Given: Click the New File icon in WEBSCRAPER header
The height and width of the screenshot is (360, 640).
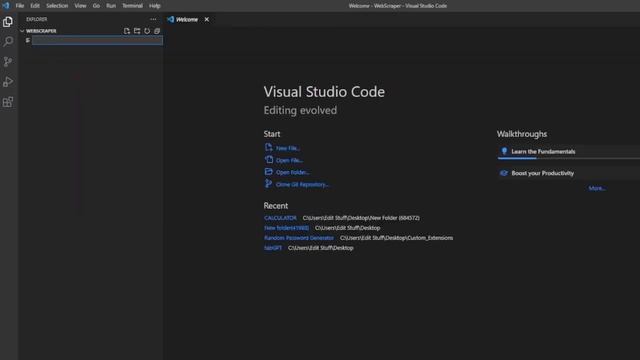Looking at the screenshot, I should point(127,31).
